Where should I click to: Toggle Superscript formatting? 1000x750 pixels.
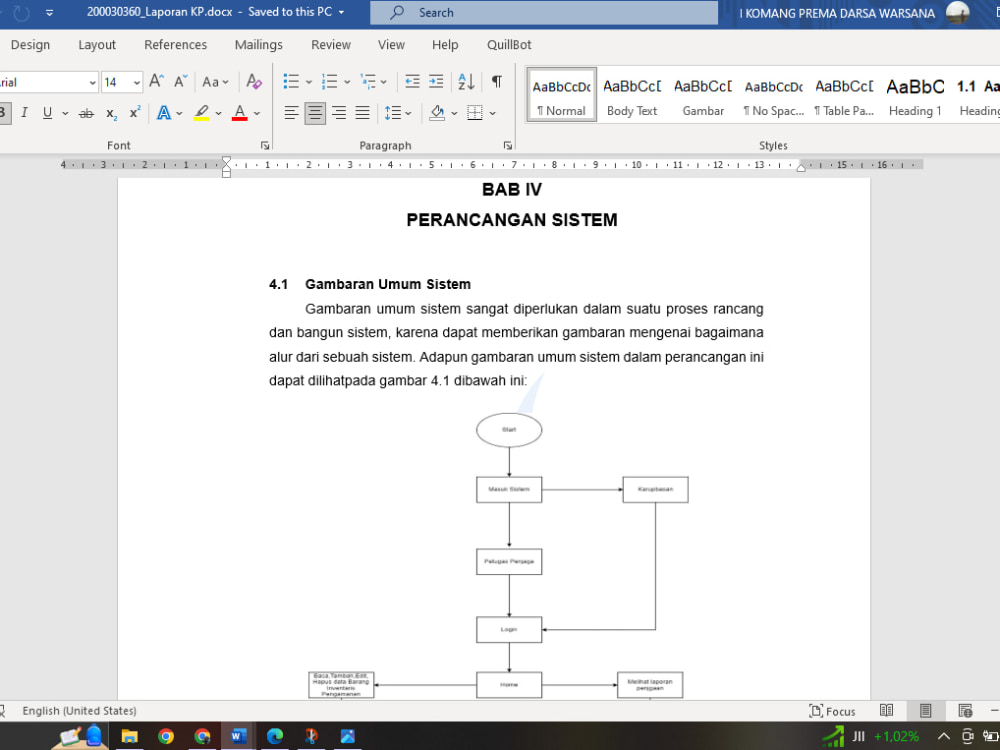[x=135, y=113]
